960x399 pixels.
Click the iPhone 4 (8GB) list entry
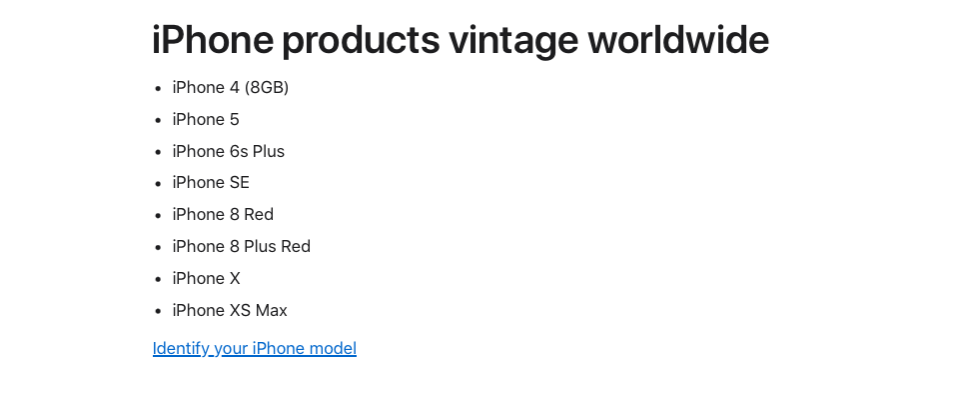tap(230, 88)
